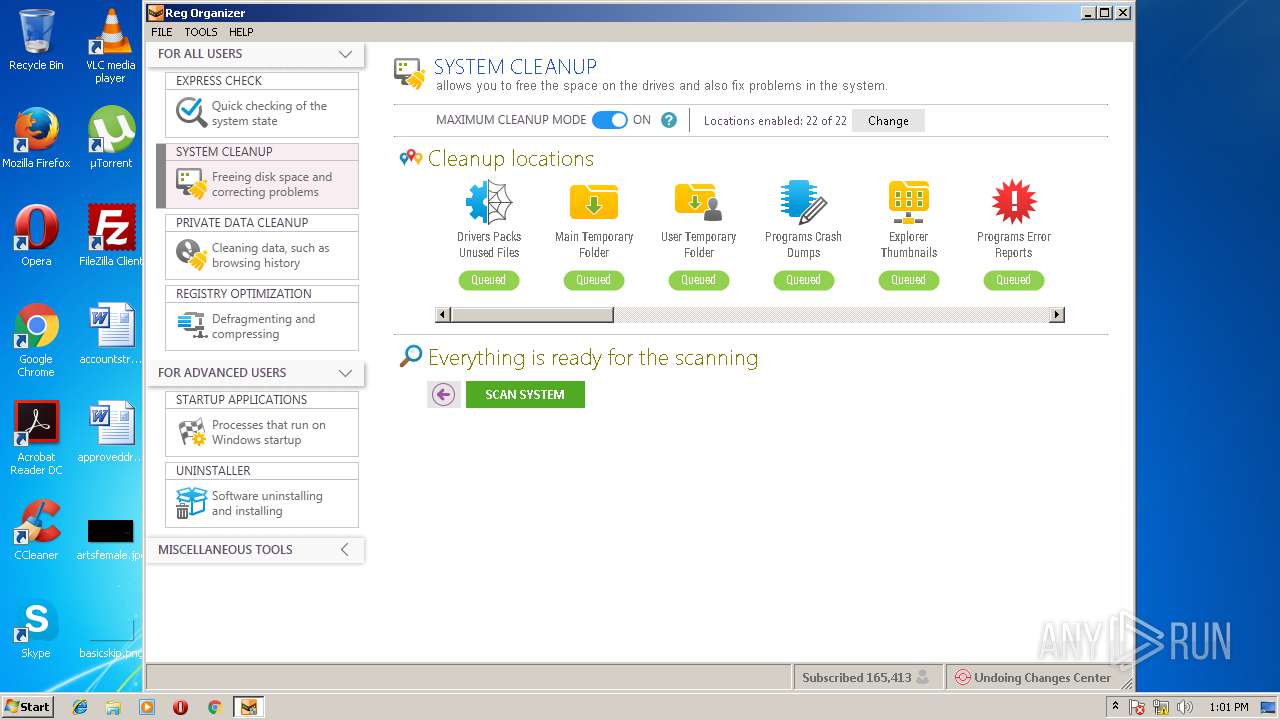This screenshot has height=720, width=1280.
Task: Open Chrome from the taskbar
Action: pos(214,707)
